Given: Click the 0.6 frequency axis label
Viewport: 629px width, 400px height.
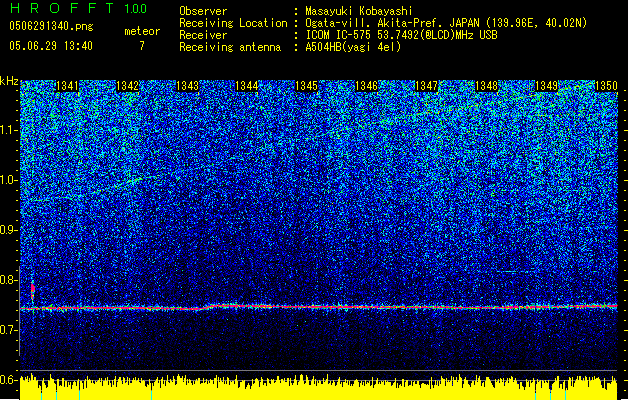Looking at the screenshot, I should tap(9, 380).
